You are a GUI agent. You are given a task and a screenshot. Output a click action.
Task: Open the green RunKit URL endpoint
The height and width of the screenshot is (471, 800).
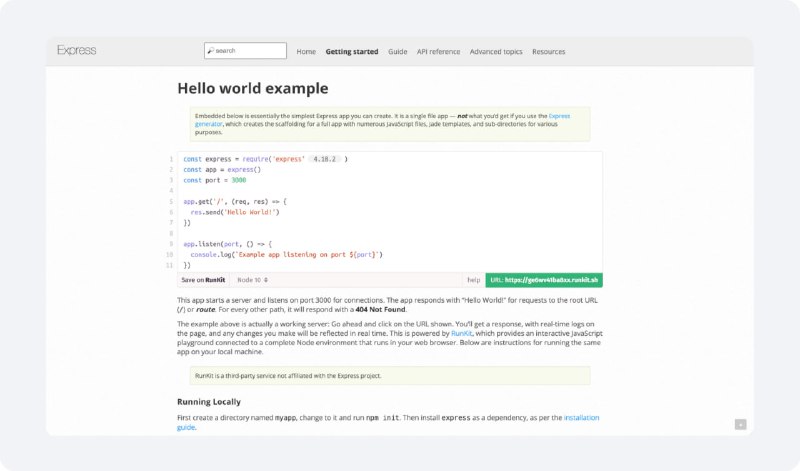[x=544, y=280]
